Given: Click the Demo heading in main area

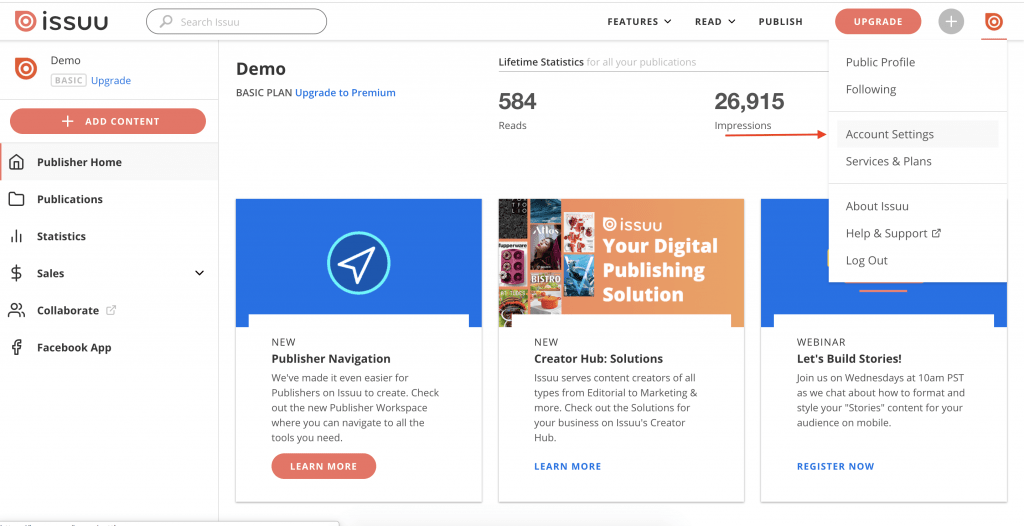Looking at the screenshot, I should point(261,69).
